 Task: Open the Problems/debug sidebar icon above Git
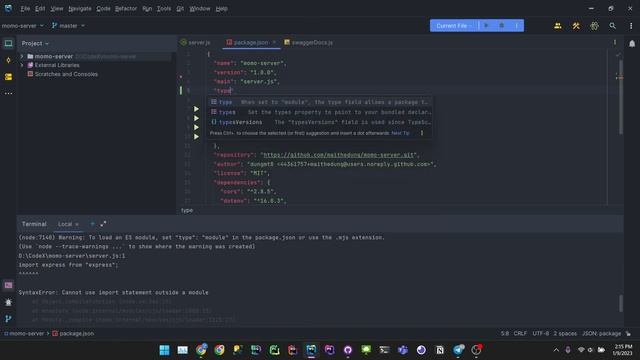pos(8,302)
